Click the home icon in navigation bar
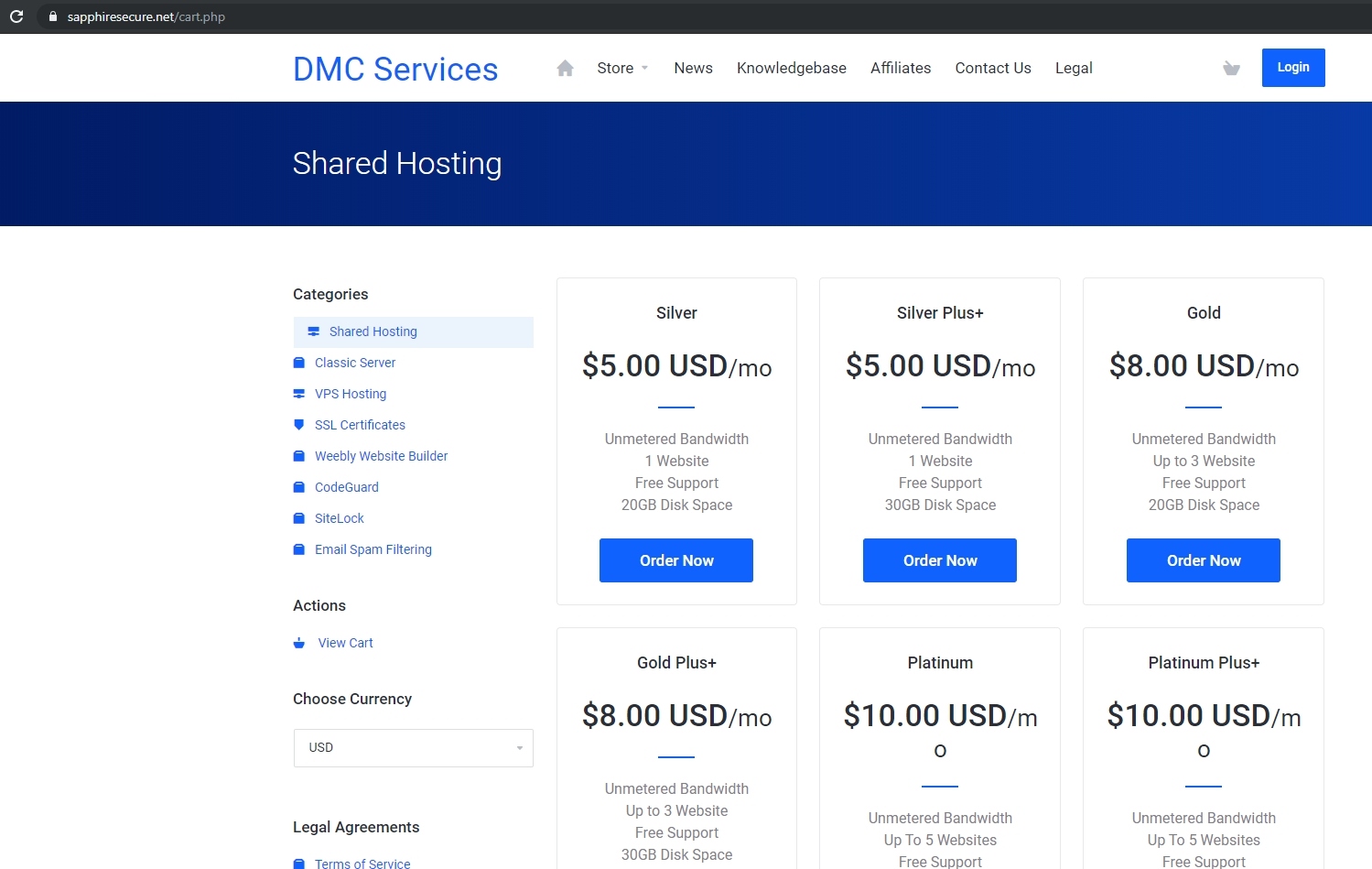1372x869 pixels. 565,68
